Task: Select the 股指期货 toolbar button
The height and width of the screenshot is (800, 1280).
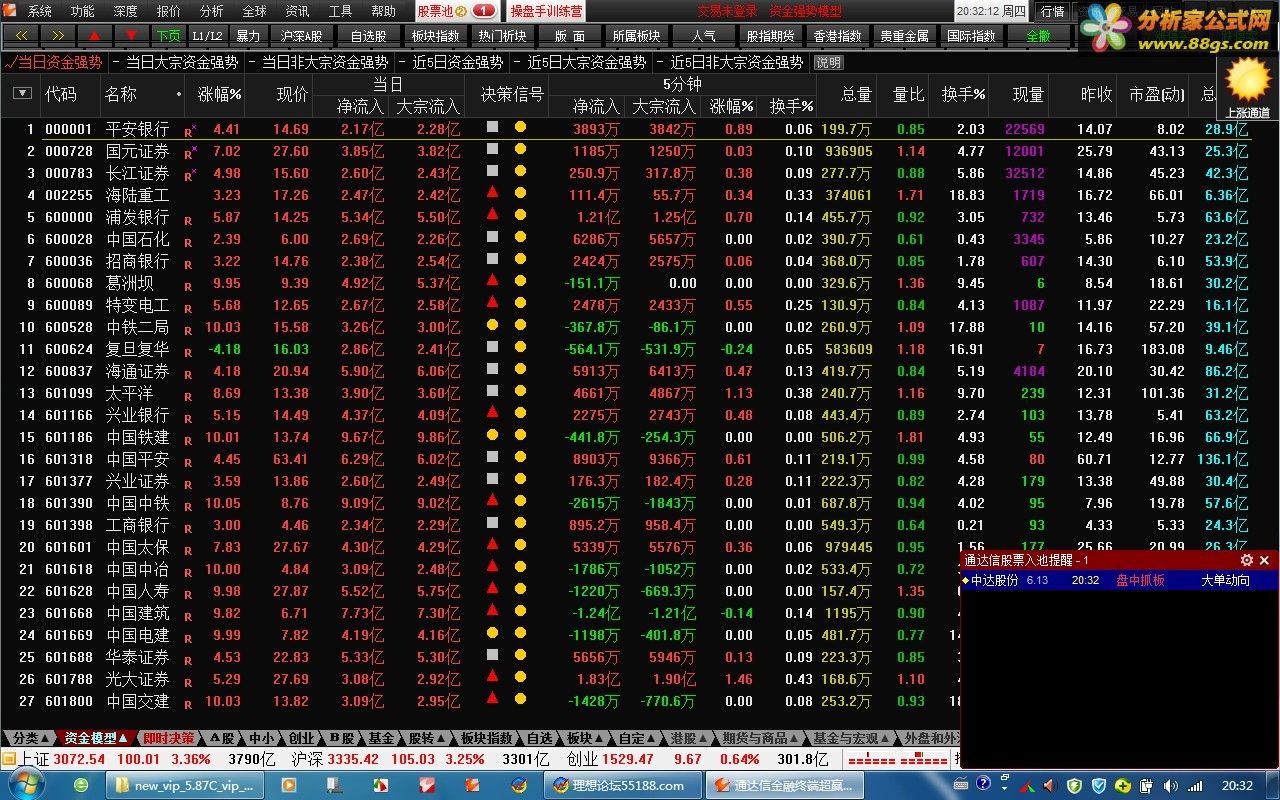Action: 770,35
